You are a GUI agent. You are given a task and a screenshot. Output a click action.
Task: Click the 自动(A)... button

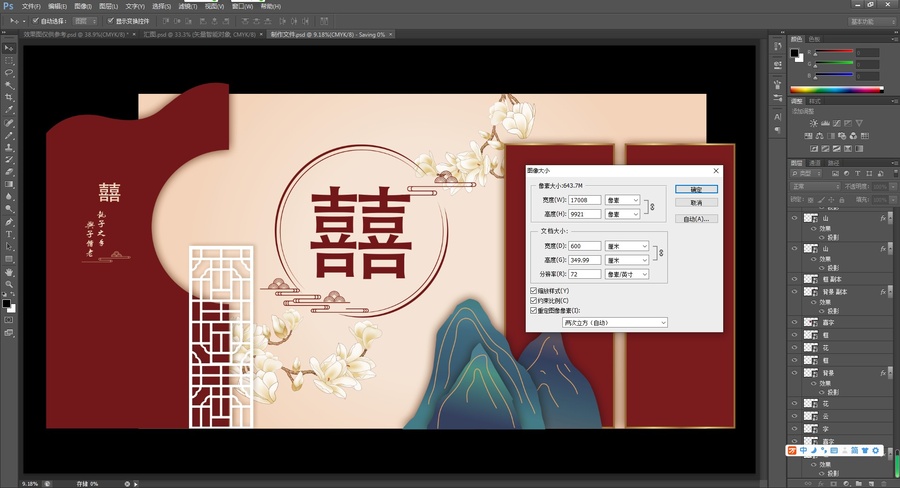click(x=696, y=219)
